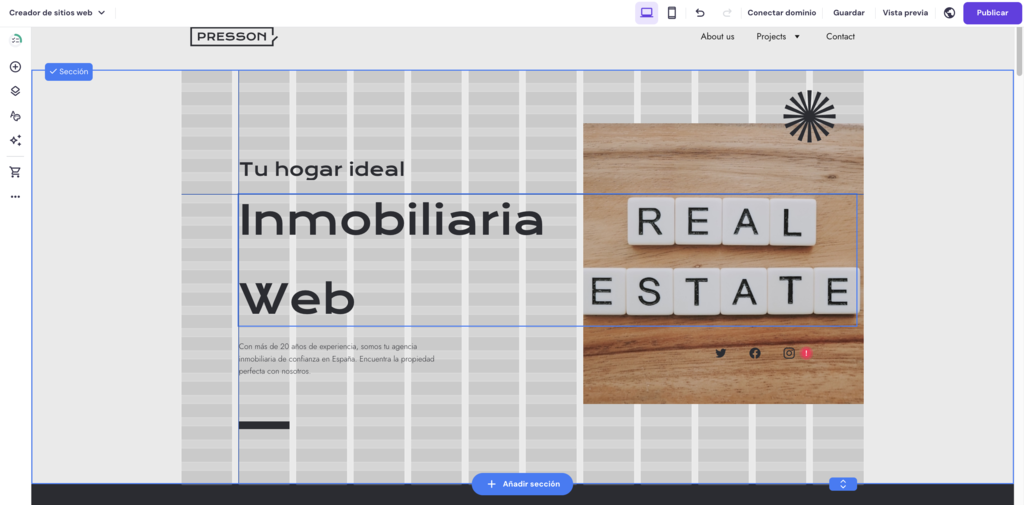Select the dark horizontal bar shape

click(264, 425)
